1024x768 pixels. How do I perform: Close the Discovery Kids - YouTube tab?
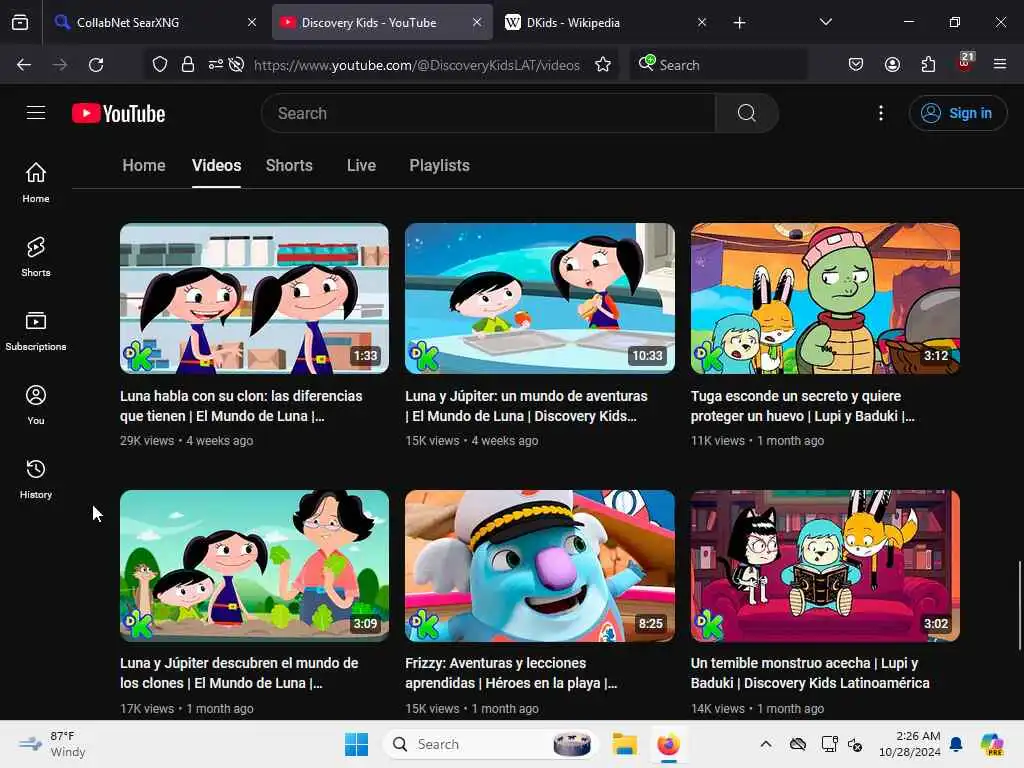(x=477, y=22)
